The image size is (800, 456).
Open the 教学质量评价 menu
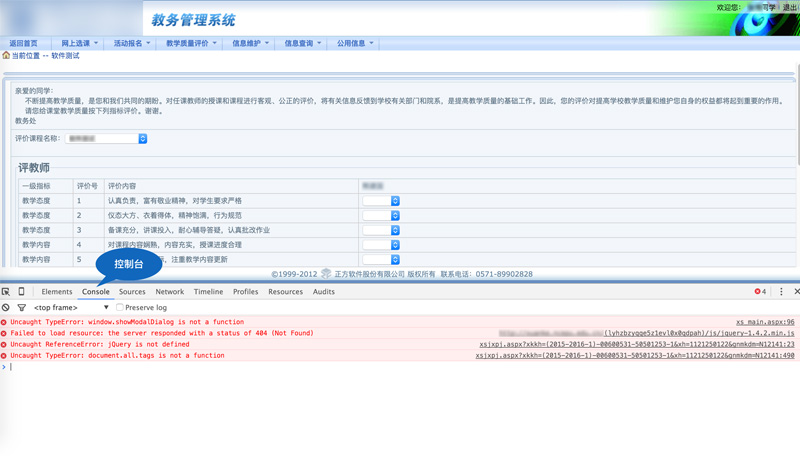pyautogui.click(x=191, y=43)
